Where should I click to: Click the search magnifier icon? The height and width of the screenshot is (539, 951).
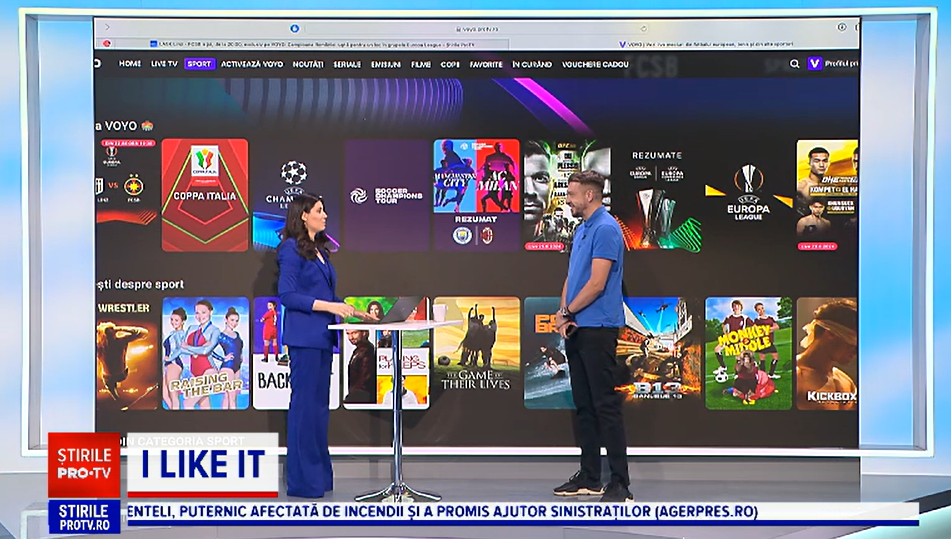(795, 64)
